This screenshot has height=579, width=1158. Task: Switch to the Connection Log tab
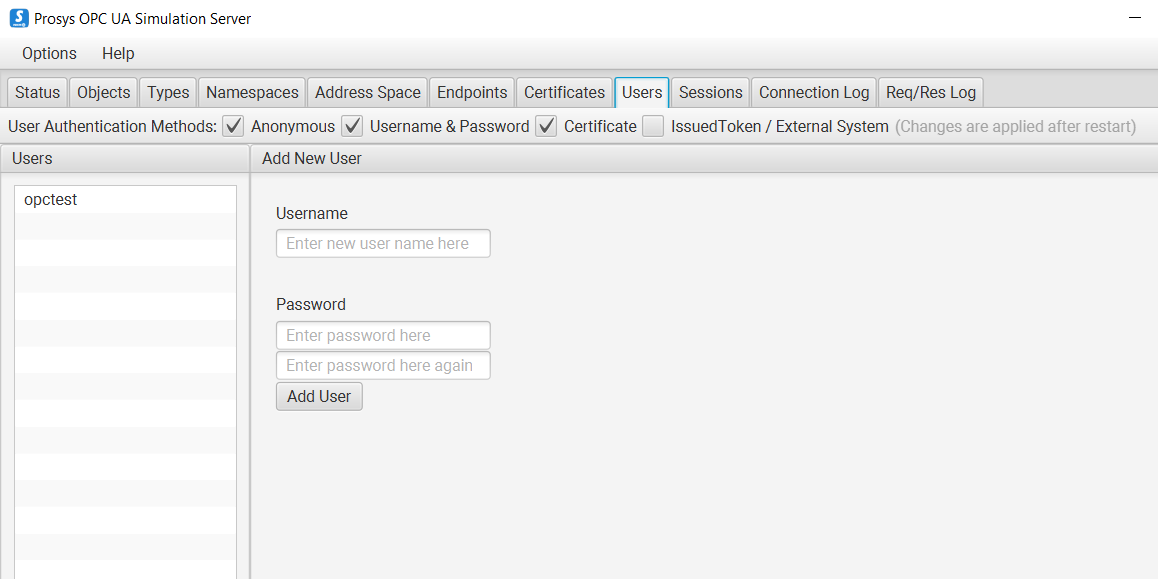pos(814,92)
